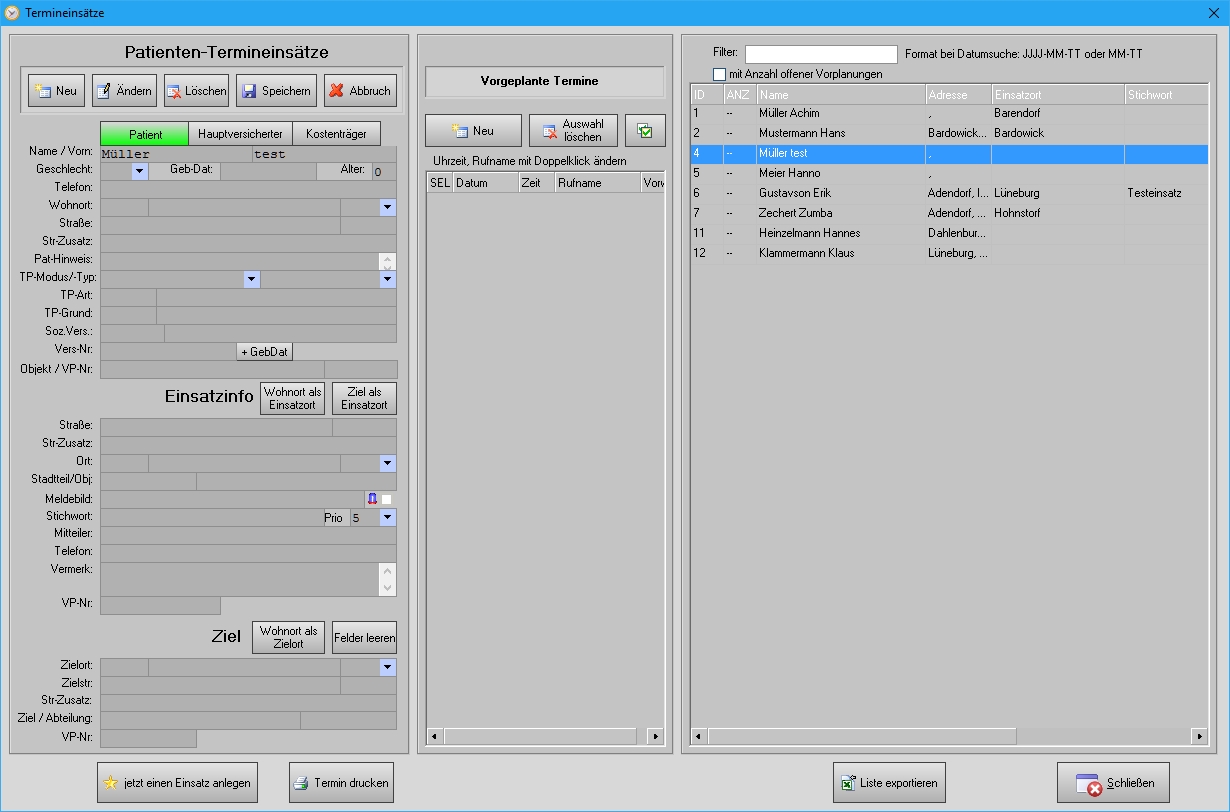The image size is (1230, 812).
Task: Open the Zielort dropdown arrow
Action: click(388, 667)
